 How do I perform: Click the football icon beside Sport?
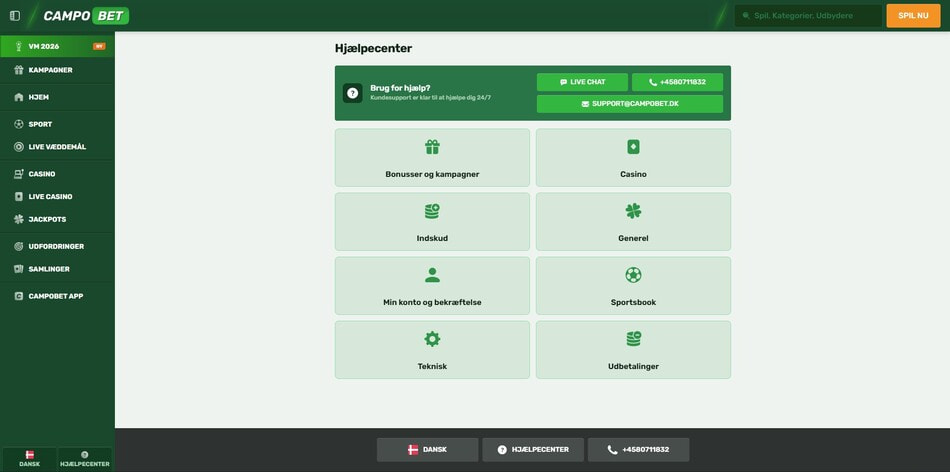pos(18,124)
